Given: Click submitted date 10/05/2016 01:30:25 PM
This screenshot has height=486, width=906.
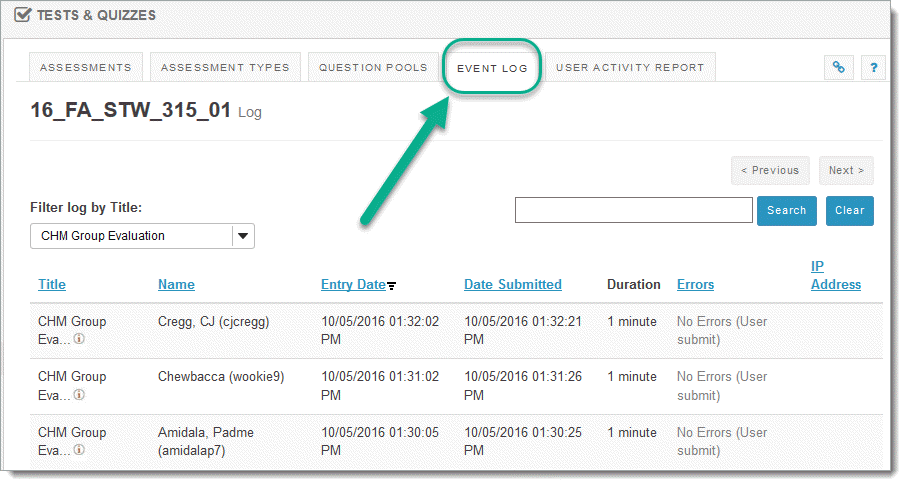Looking at the screenshot, I should (523, 441).
